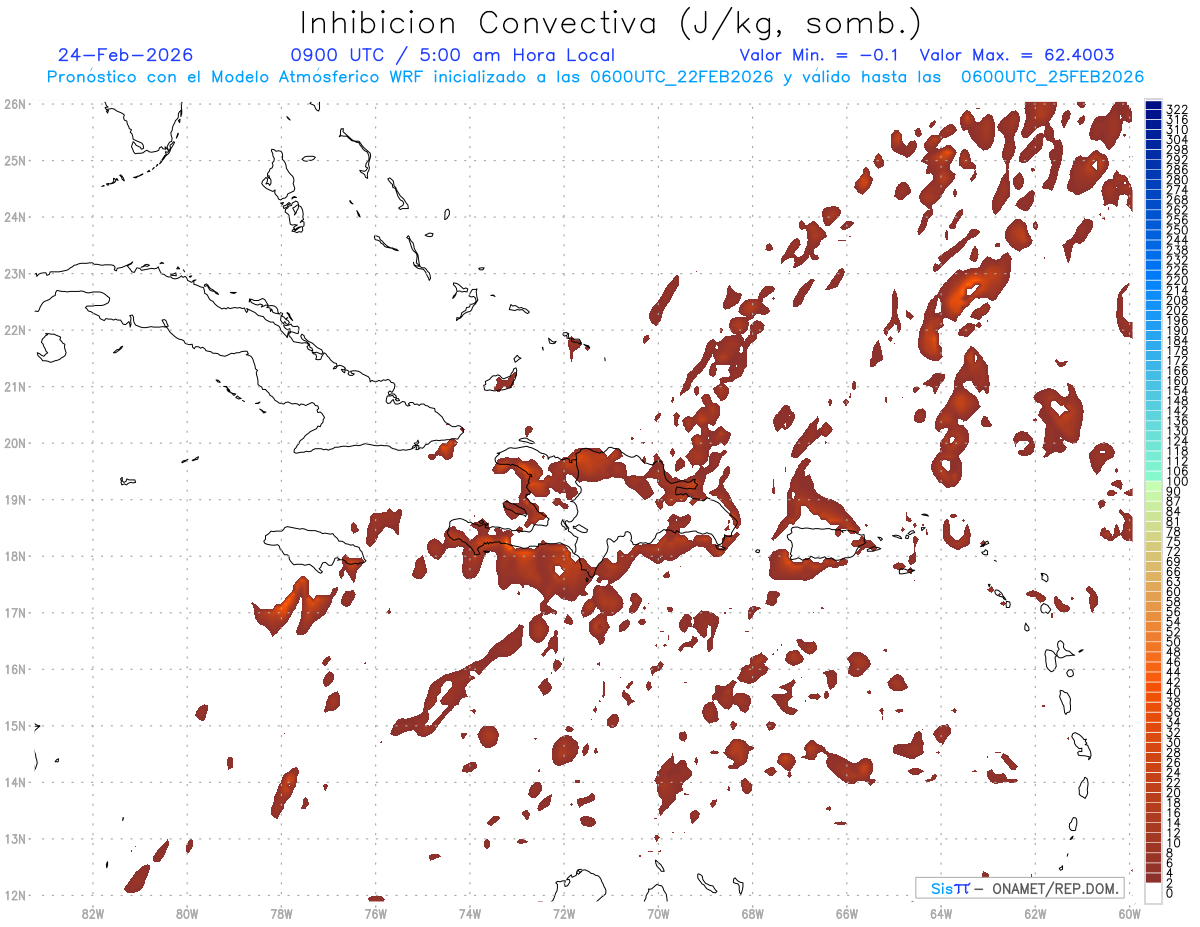The height and width of the screenshot is (927, 1200).
Task: Click the color scale label '60'
Action: (1174, 592)
